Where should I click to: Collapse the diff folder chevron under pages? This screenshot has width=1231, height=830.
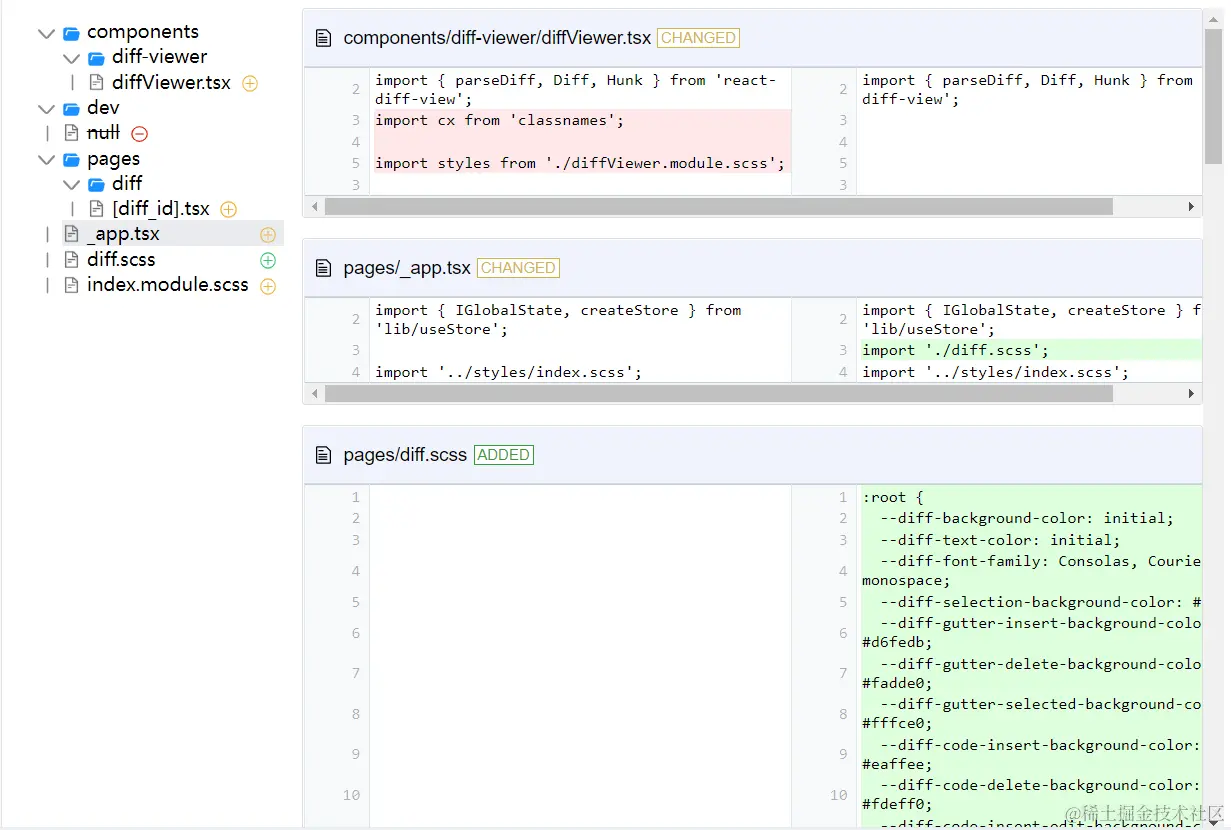coord(71,185)
